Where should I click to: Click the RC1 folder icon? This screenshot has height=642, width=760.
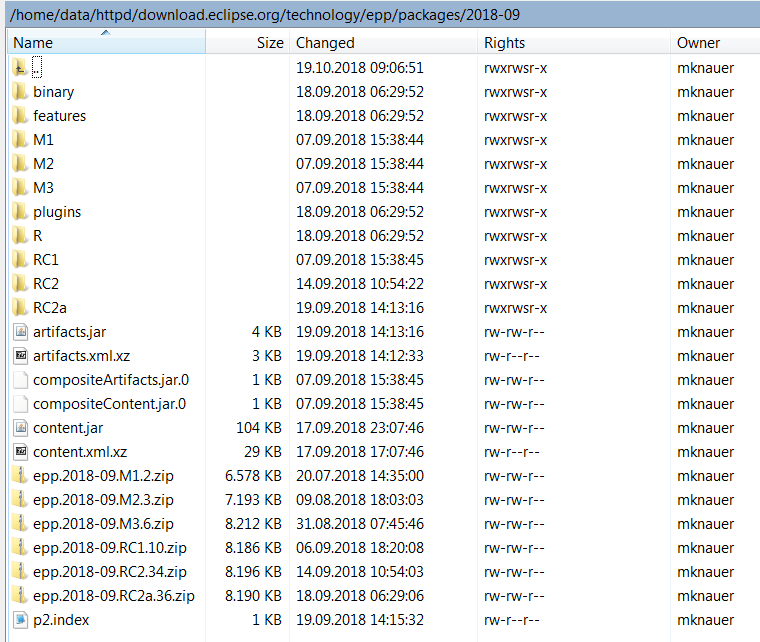[20, 259]
